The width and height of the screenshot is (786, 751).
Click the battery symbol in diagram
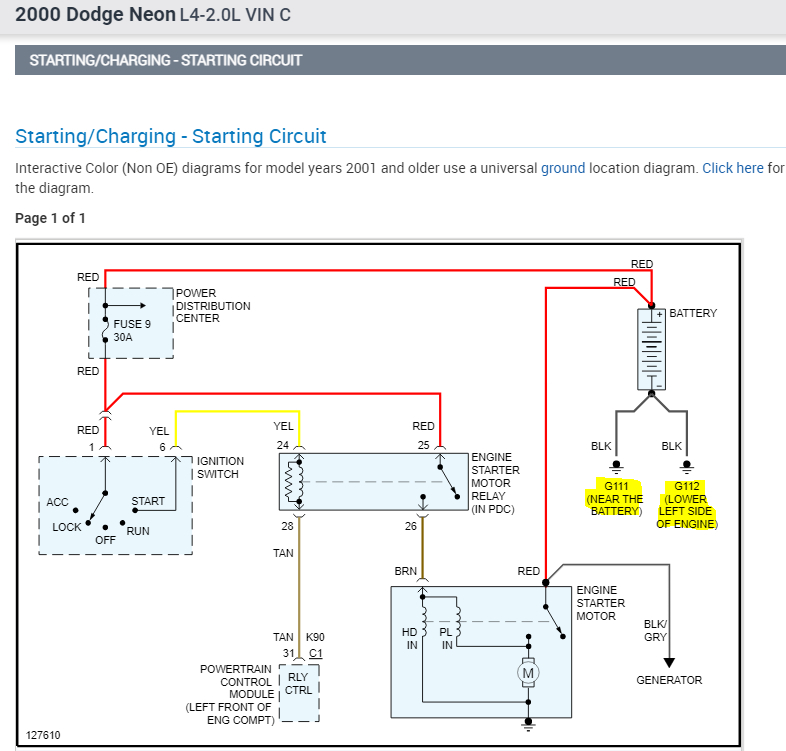(x=651, y=349)
